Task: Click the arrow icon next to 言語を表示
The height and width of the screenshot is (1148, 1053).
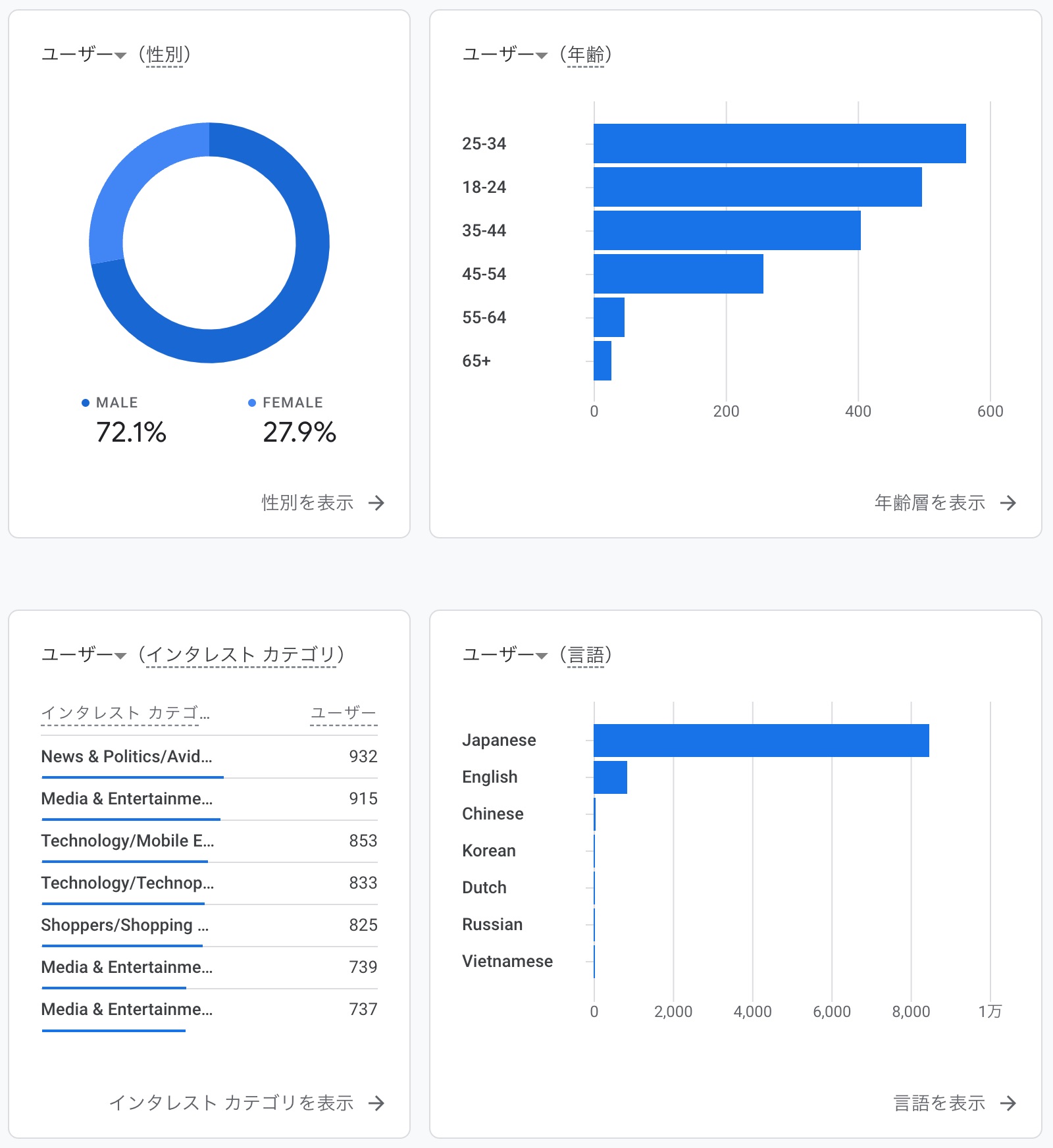Action: point(1008,1104)
